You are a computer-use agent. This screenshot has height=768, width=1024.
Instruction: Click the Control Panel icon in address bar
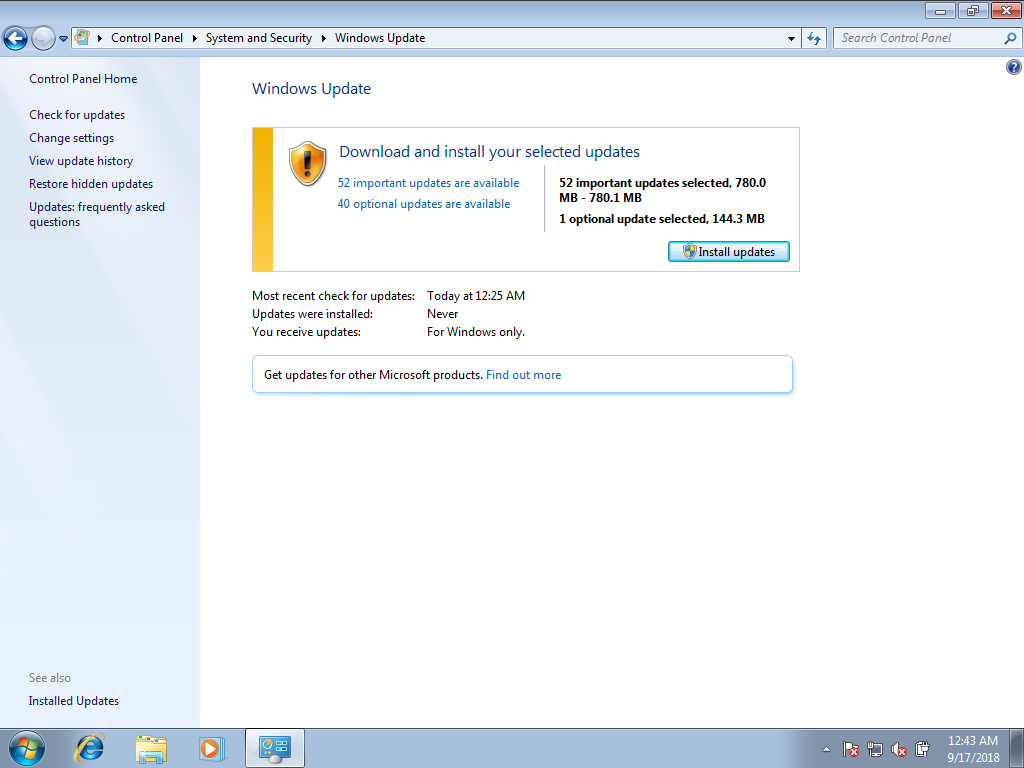[x=82, y=37]
